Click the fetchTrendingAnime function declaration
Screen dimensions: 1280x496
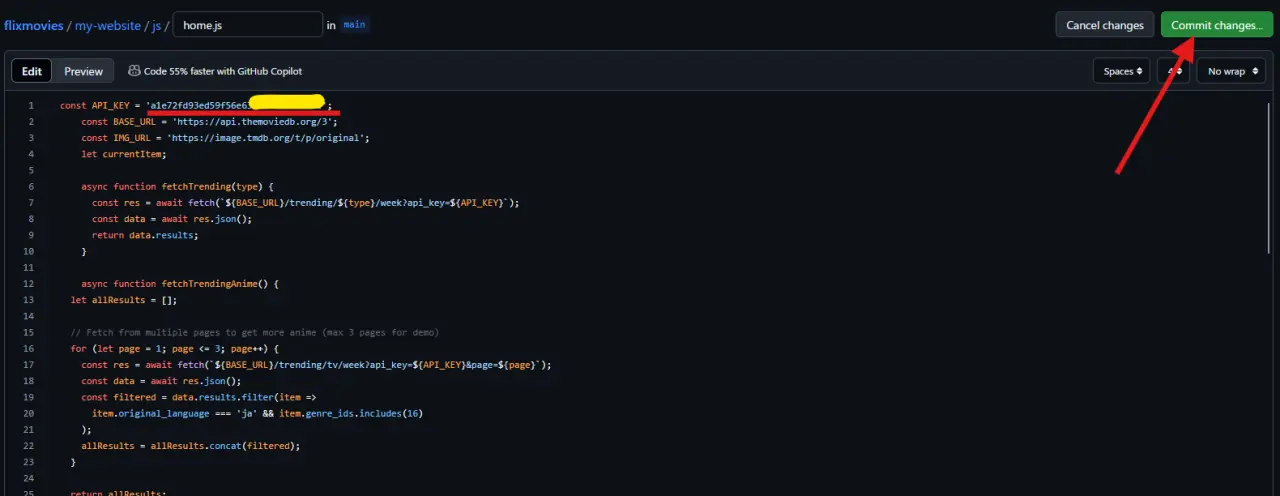click(x=180, y=283)
